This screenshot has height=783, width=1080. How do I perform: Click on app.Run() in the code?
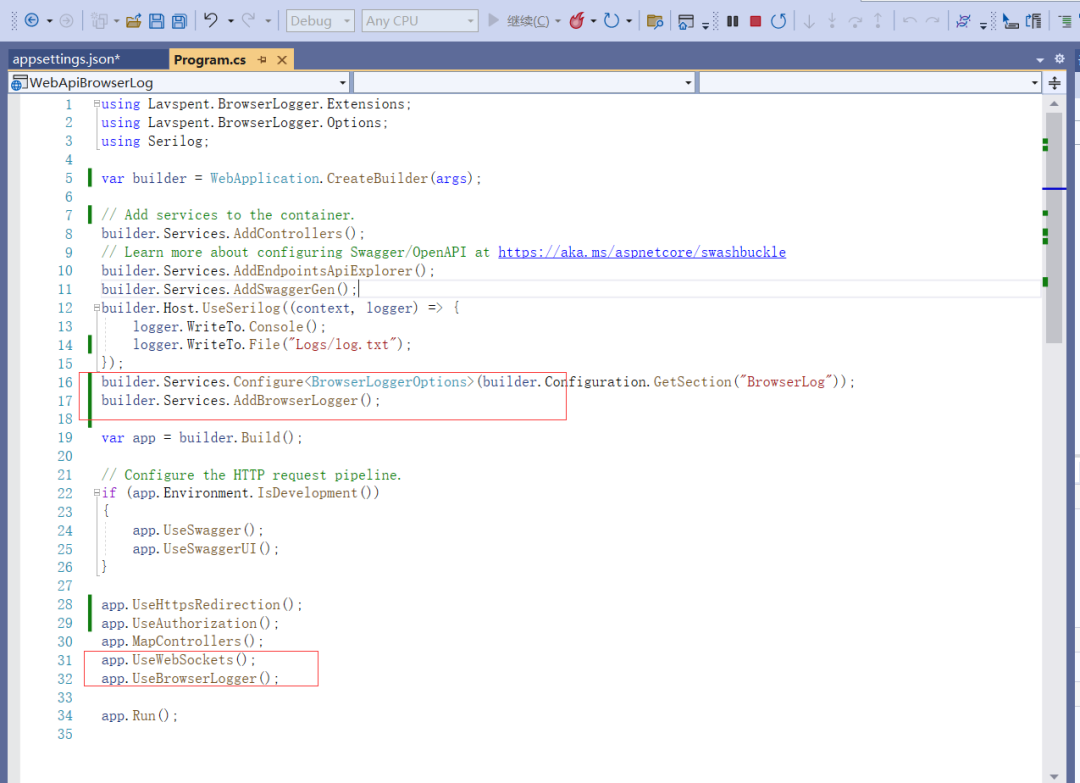click(139, 716)
